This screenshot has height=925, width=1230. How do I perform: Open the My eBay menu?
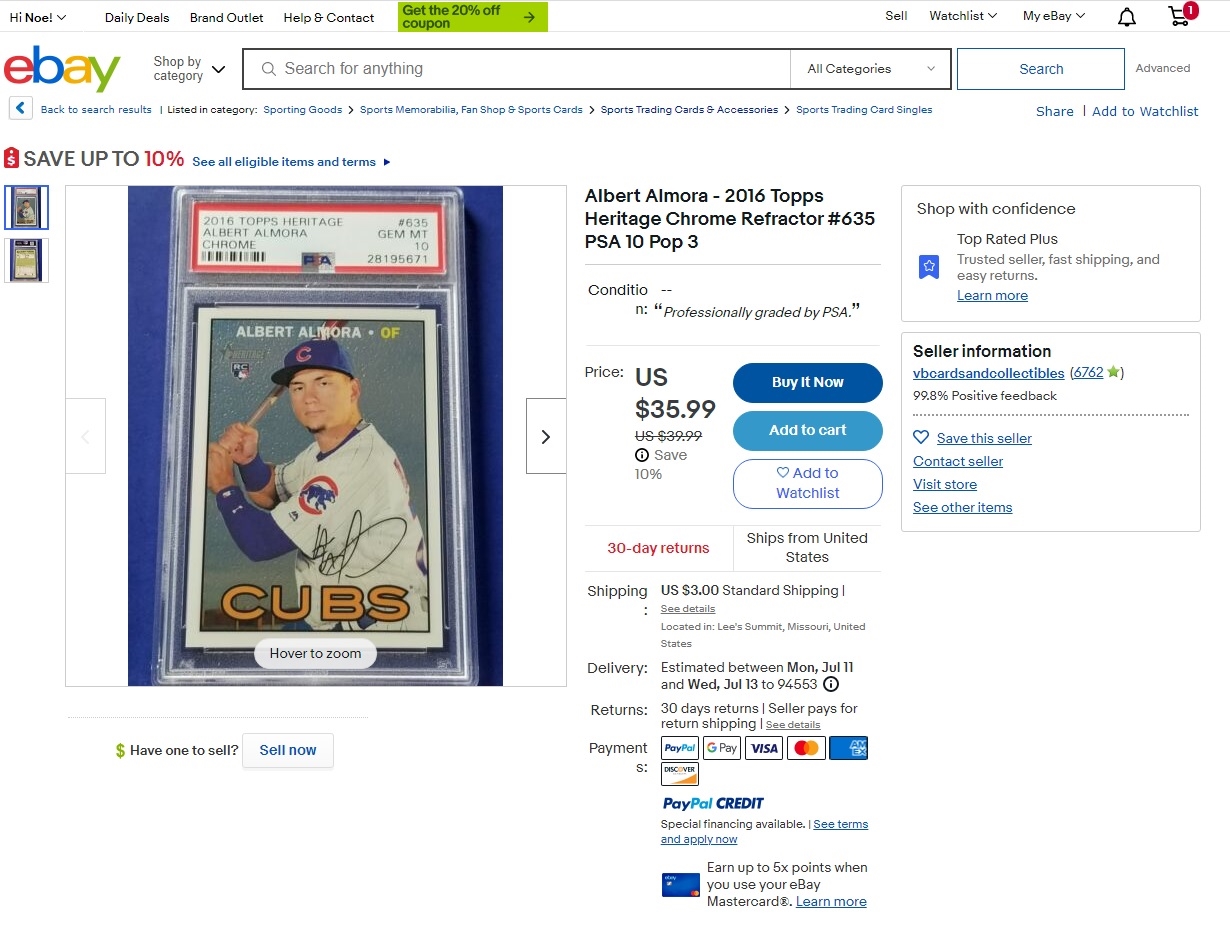pos(1054,16)
